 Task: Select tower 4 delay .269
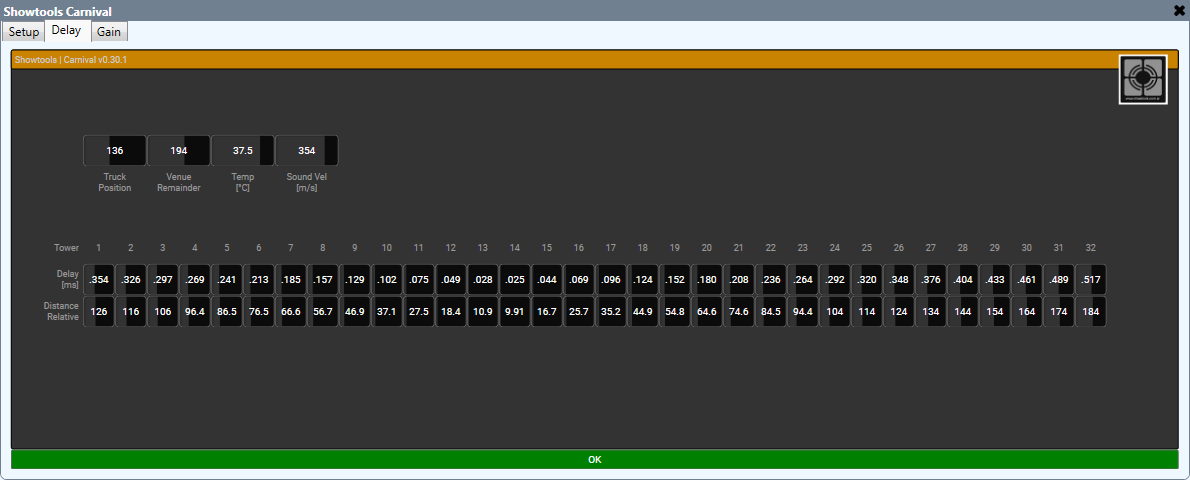[x=194, y=279]
